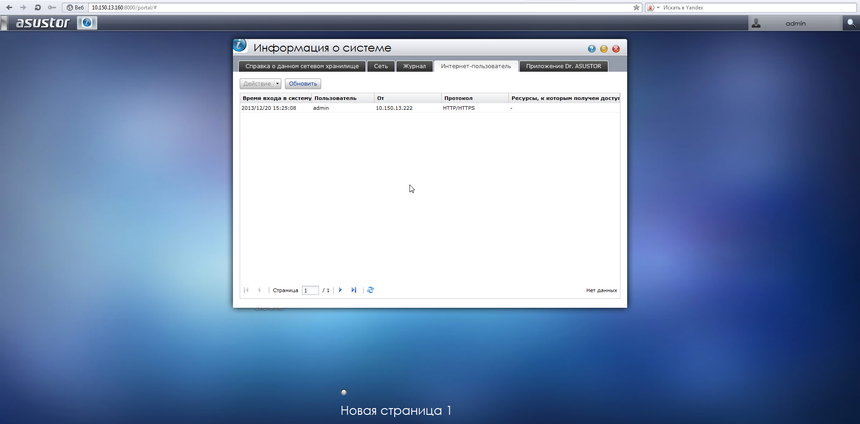Click the search magnifier in top bar
Image resolution: width=860 pixels, height=424 pixels.
[850, 23]
